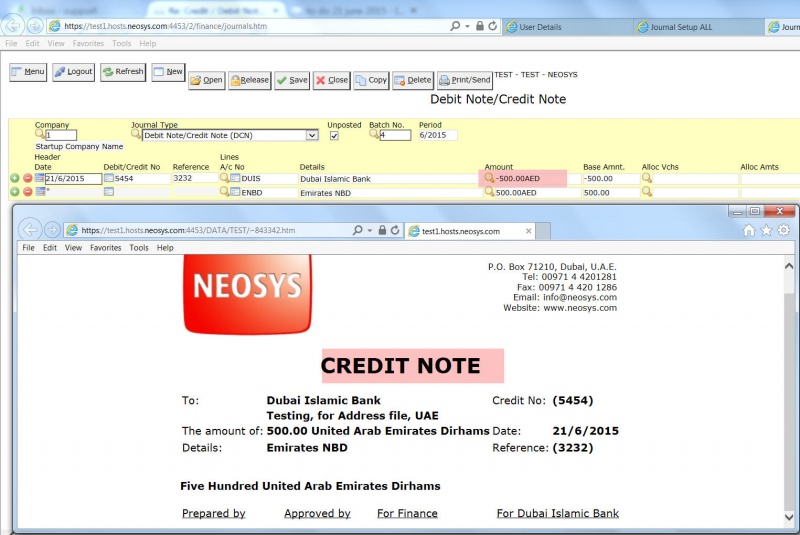Click the Company number input field
Image resolution: width=800 pixels, height=535 pixels.
coord(61,135)
